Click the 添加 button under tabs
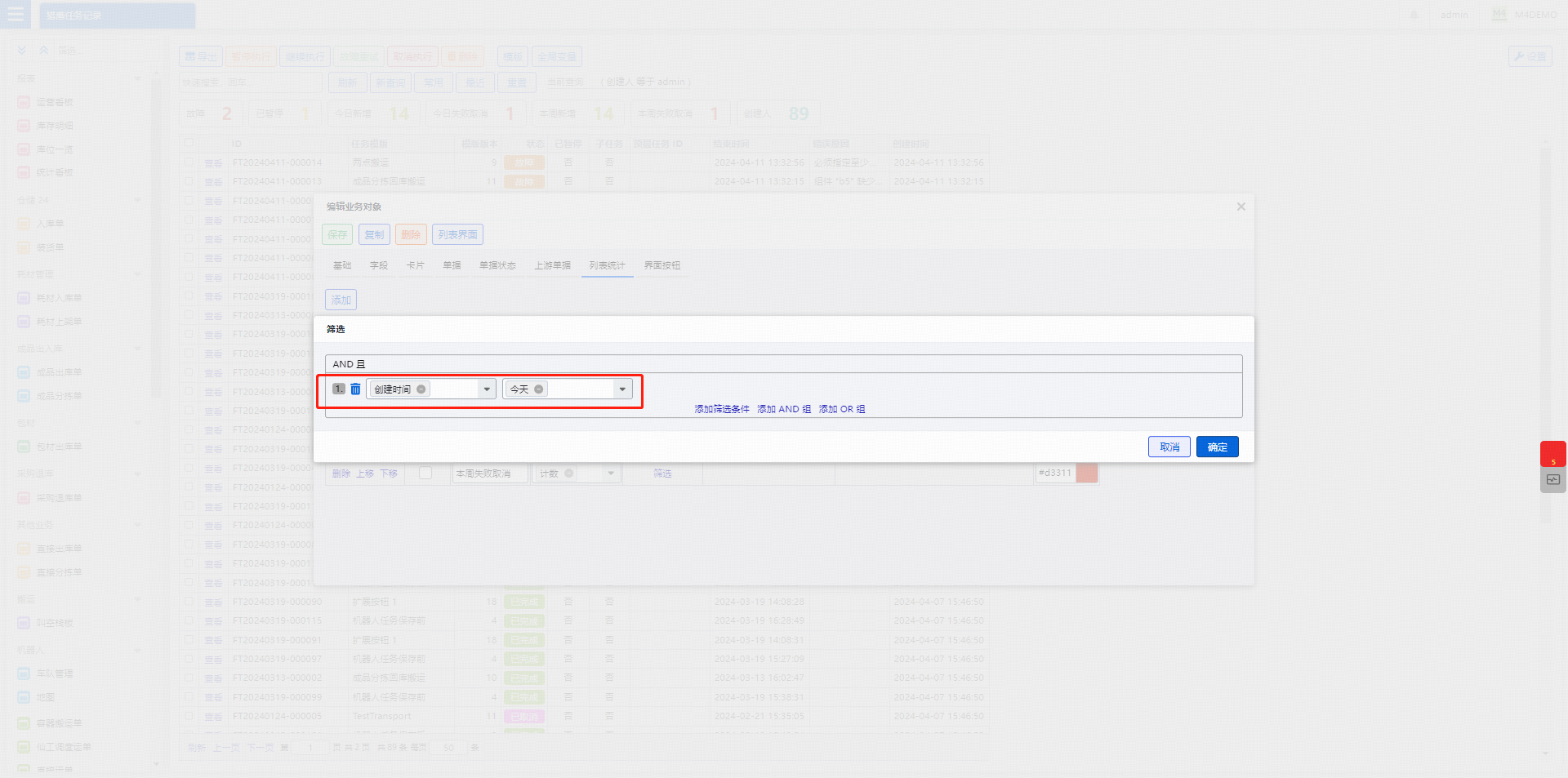This screenshot has height=778, width=1568. coord(341,300)
